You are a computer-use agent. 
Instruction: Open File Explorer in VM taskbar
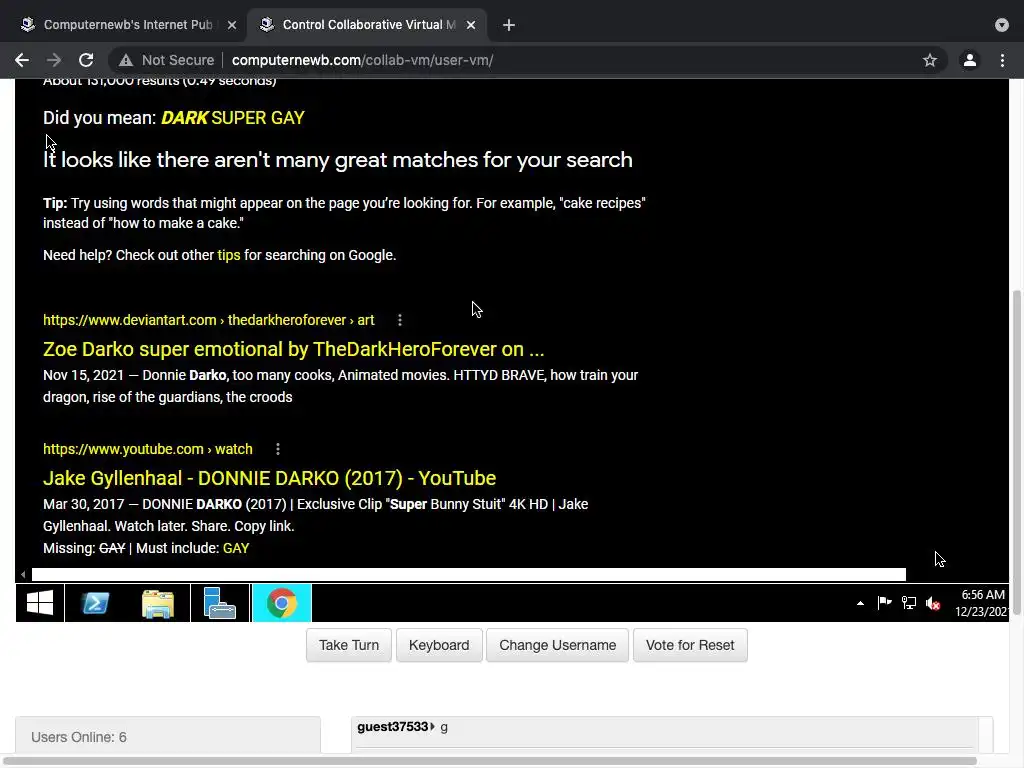tap(158, 603)
